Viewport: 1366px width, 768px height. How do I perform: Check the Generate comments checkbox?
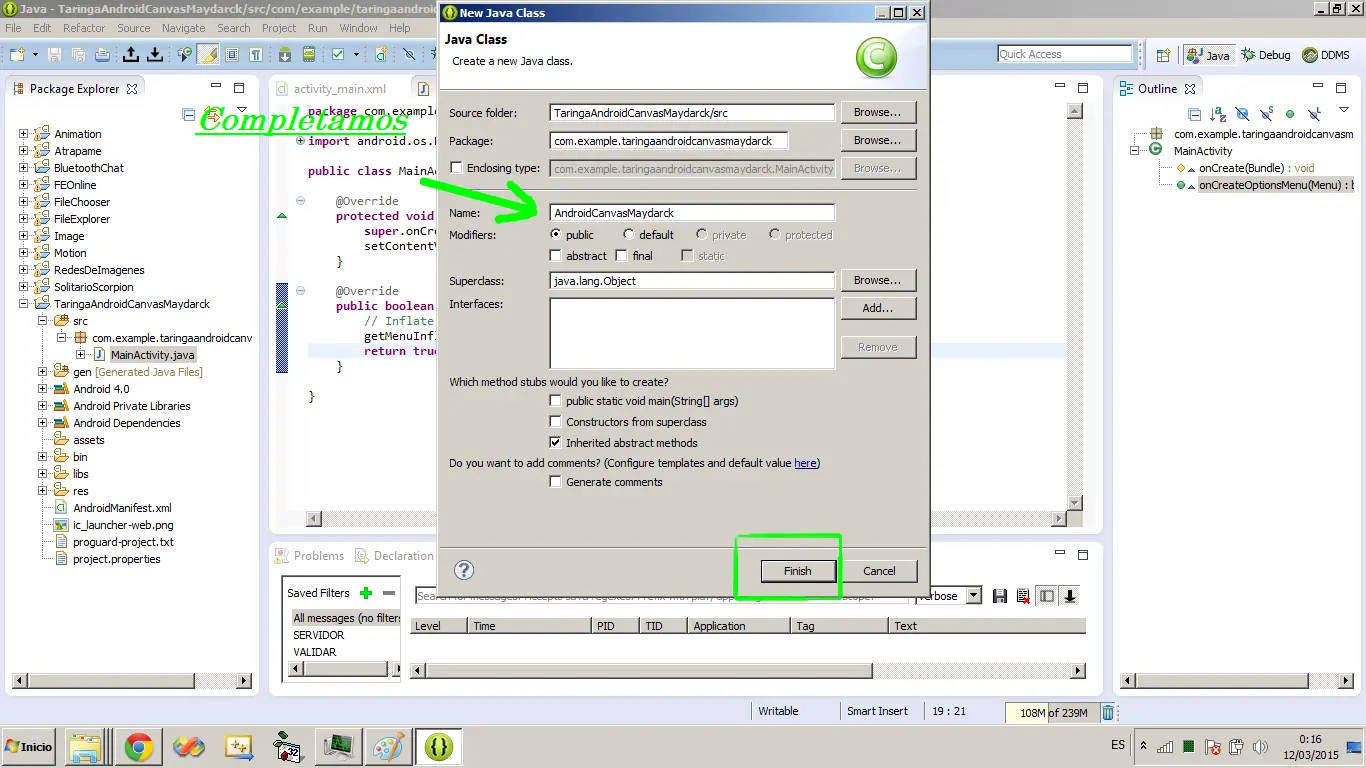[x=556, y=482]
